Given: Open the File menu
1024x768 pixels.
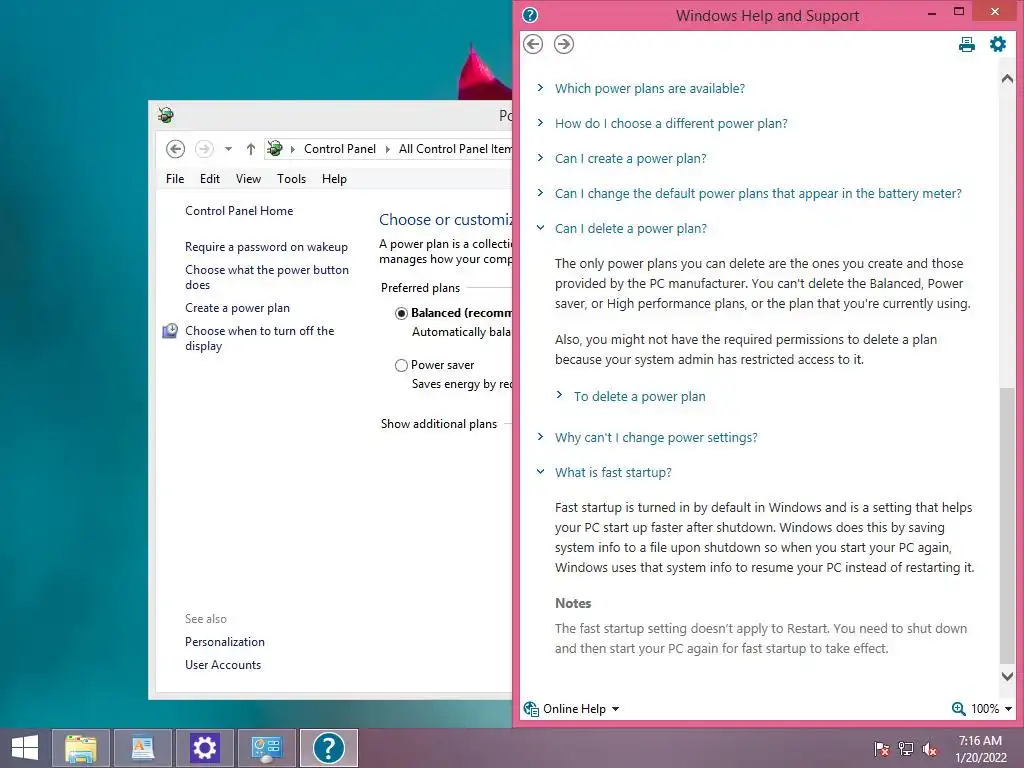Looking at the screenshot, I should 175,179.
